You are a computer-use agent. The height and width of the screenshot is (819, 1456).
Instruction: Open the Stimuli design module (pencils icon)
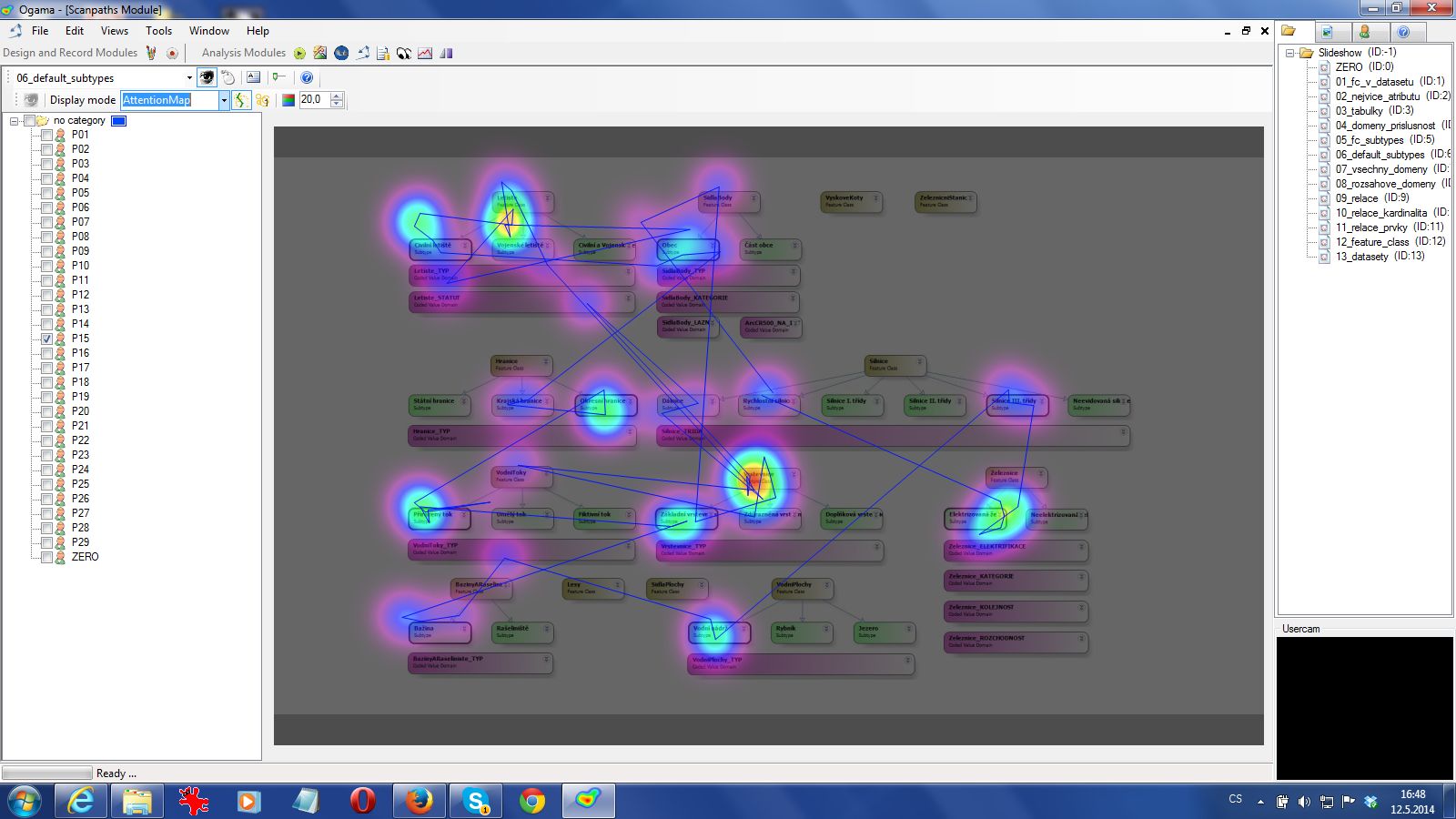151,53
